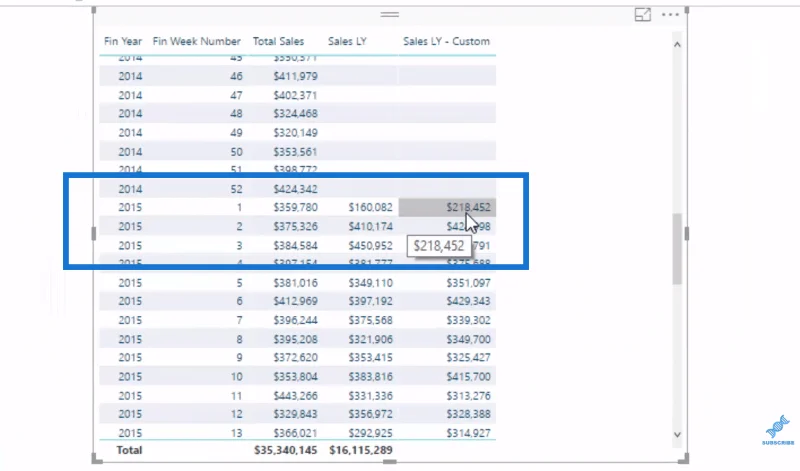This screenshot has height=471, width=800.
Task: Select week number 46 cell
Action: (236, 77)
